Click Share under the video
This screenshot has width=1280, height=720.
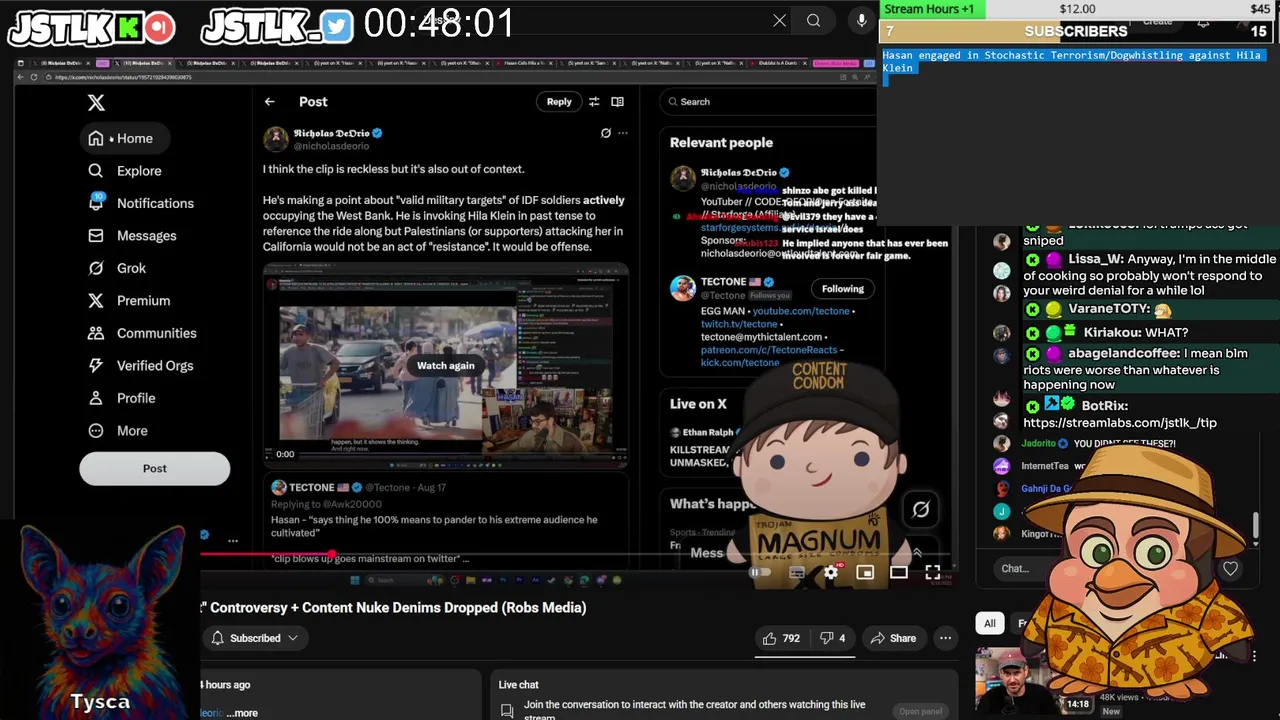tap(893, 638)
